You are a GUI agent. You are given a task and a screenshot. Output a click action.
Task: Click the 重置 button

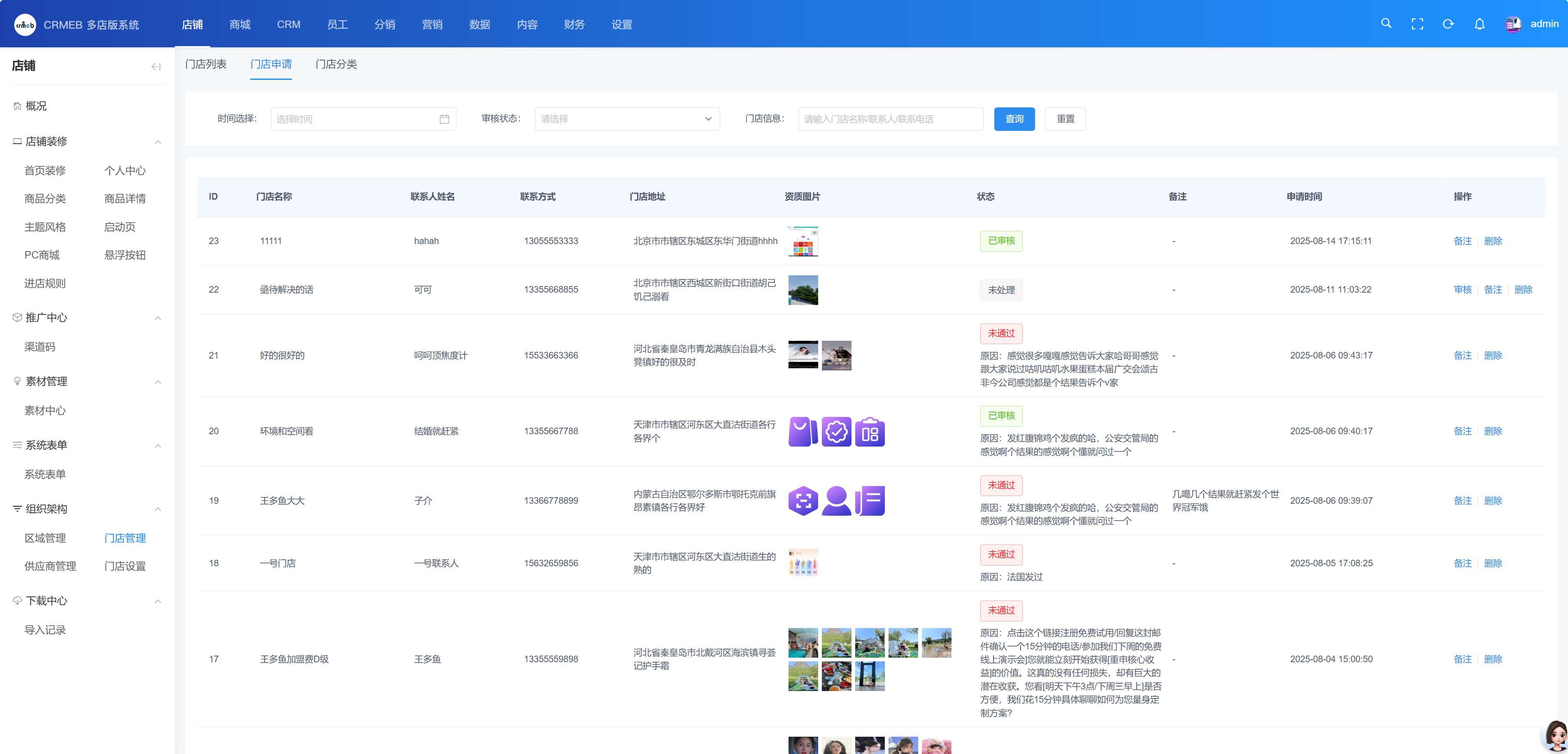click(x=1065, y=119)
